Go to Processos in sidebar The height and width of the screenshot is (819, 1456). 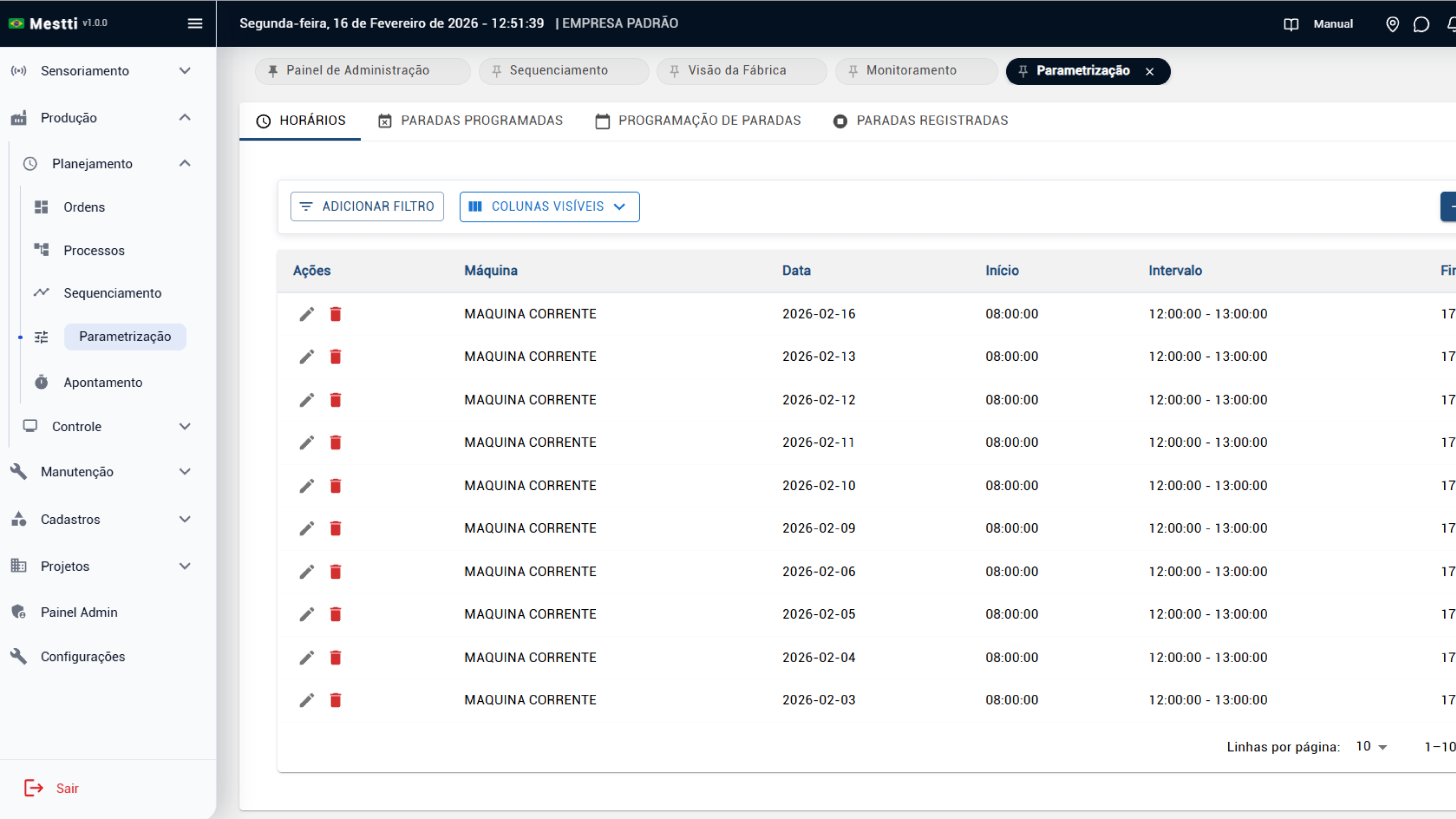click(94, 250)
